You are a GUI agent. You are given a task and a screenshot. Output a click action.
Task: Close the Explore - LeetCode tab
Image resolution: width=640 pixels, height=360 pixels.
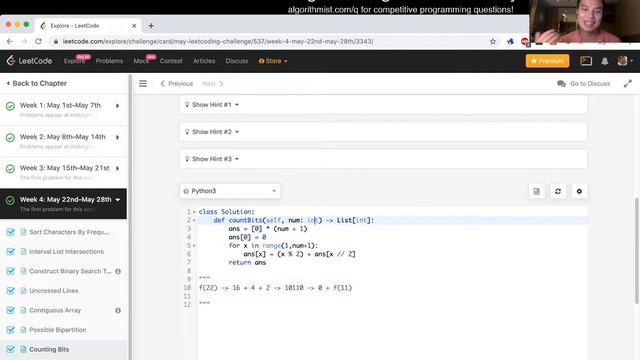pyautogui.click(x=134, y=25)
